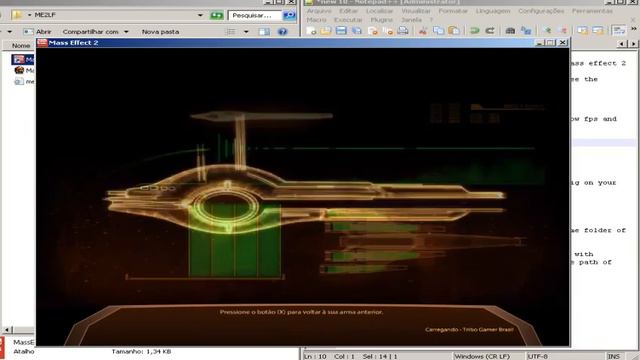640x360 pixels.
Task: Click the Zoom Out icon in Notepad++
Action: pyautogui.click(x=562, y=31)
